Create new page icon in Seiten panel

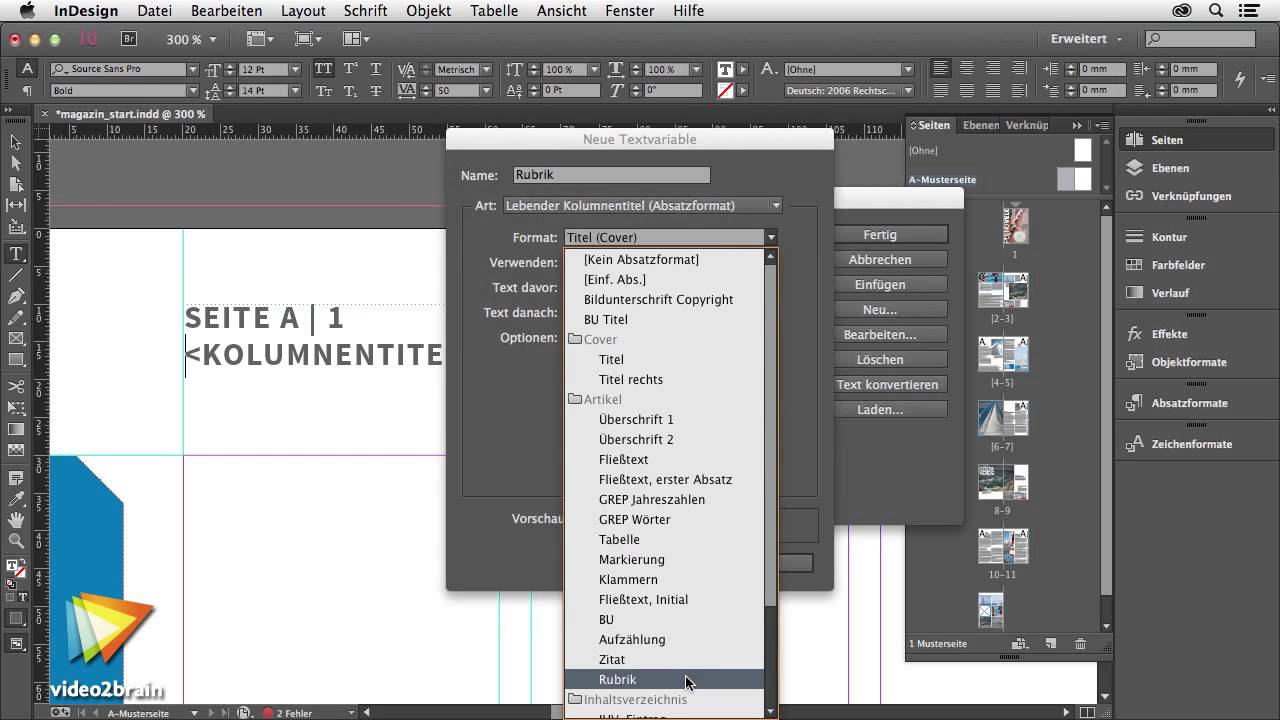click(x=1050, y=644)
